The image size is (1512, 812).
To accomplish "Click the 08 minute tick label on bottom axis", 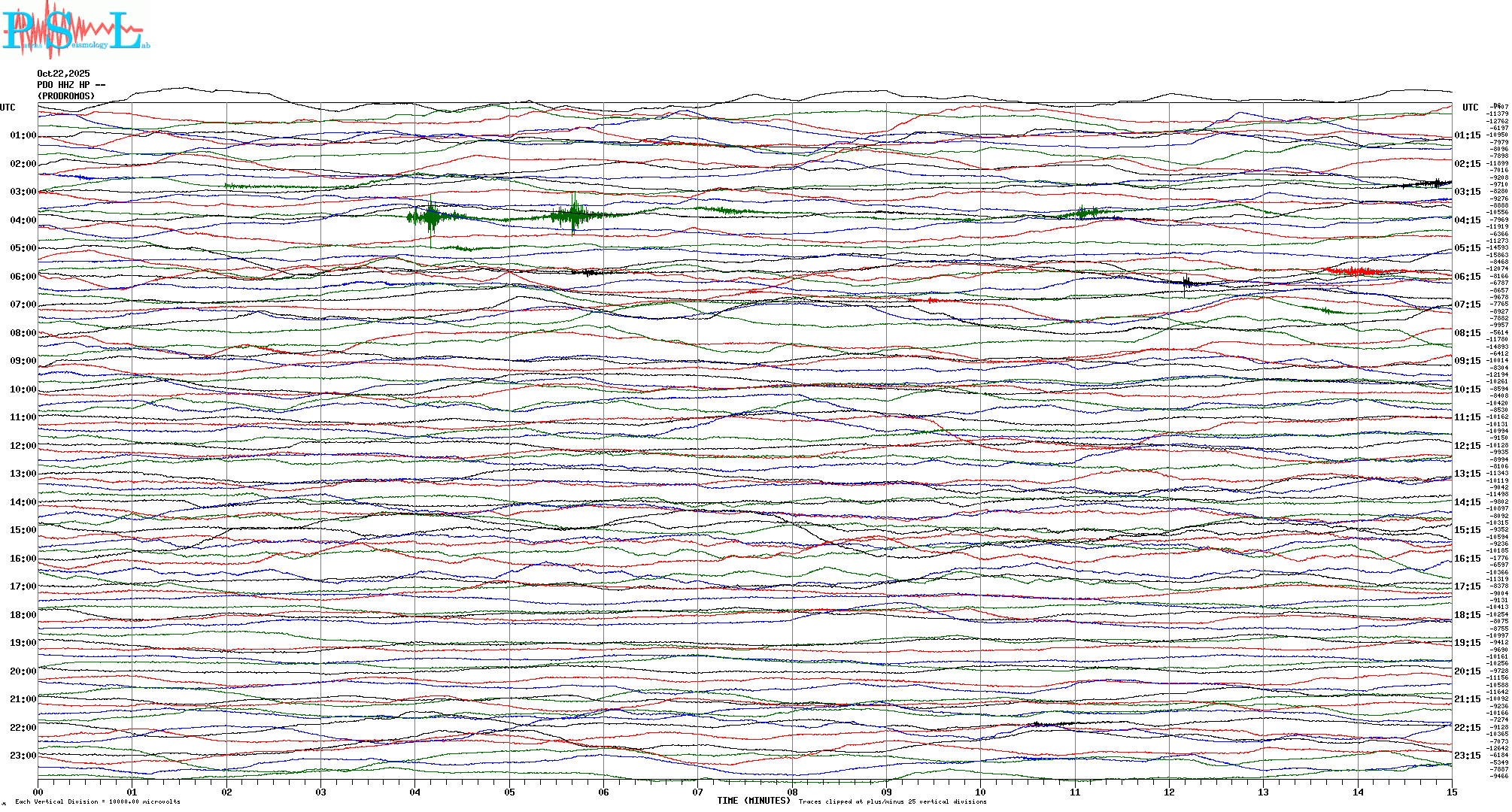I will [x=792, y=792].
